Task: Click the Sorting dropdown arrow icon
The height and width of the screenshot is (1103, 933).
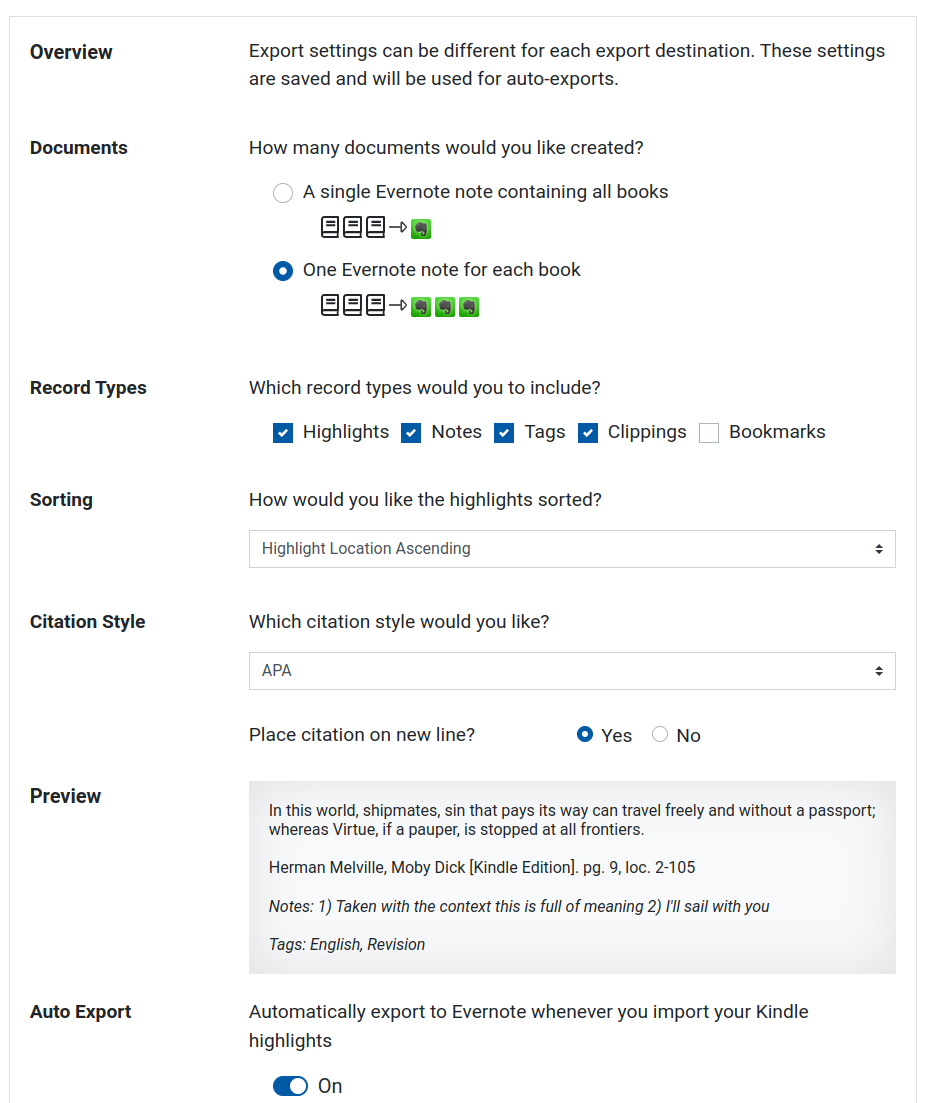Action: click(879, 549)
